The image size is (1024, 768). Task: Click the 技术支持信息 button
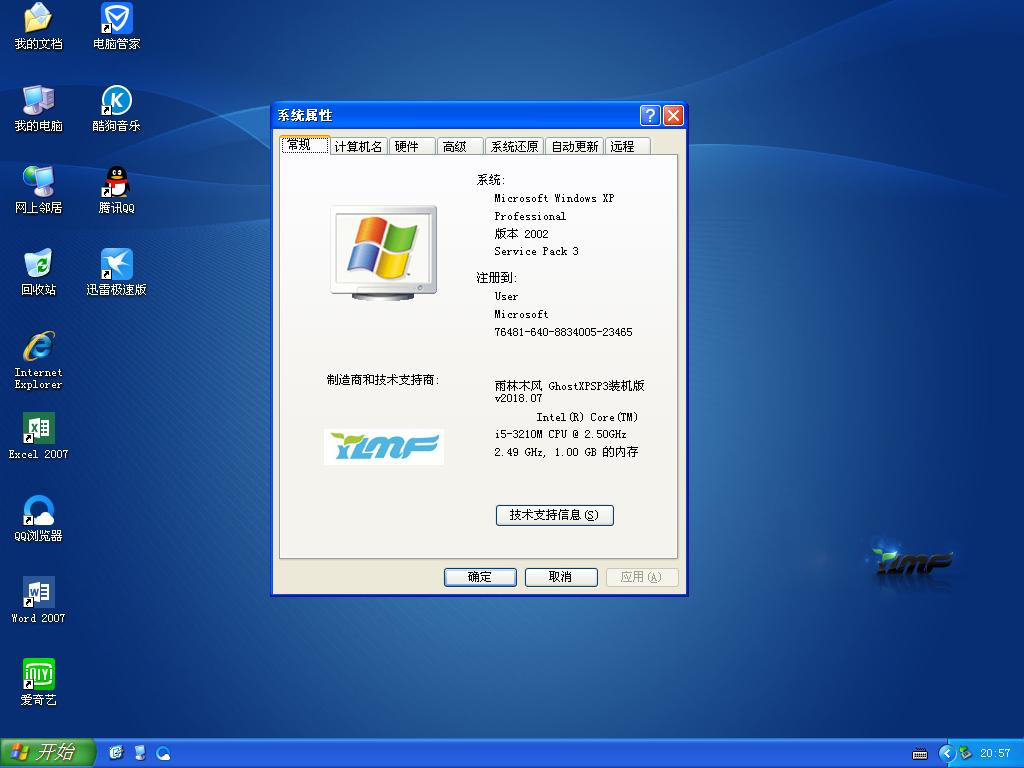pyautogui.click(x=554, y=515)
